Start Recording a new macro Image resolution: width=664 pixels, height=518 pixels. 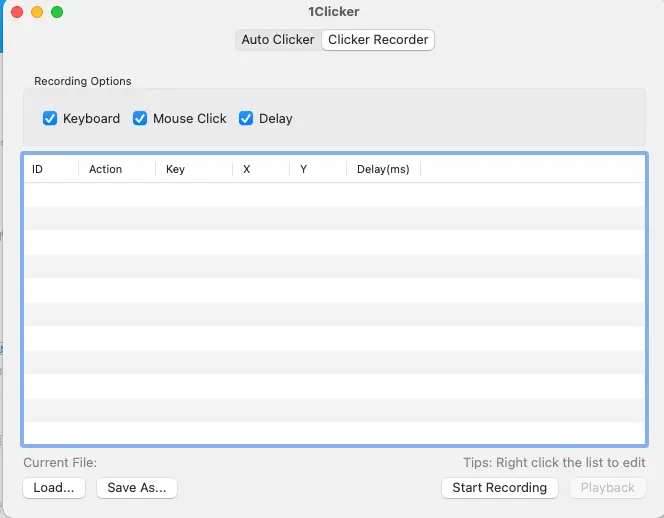pos(499,488)
